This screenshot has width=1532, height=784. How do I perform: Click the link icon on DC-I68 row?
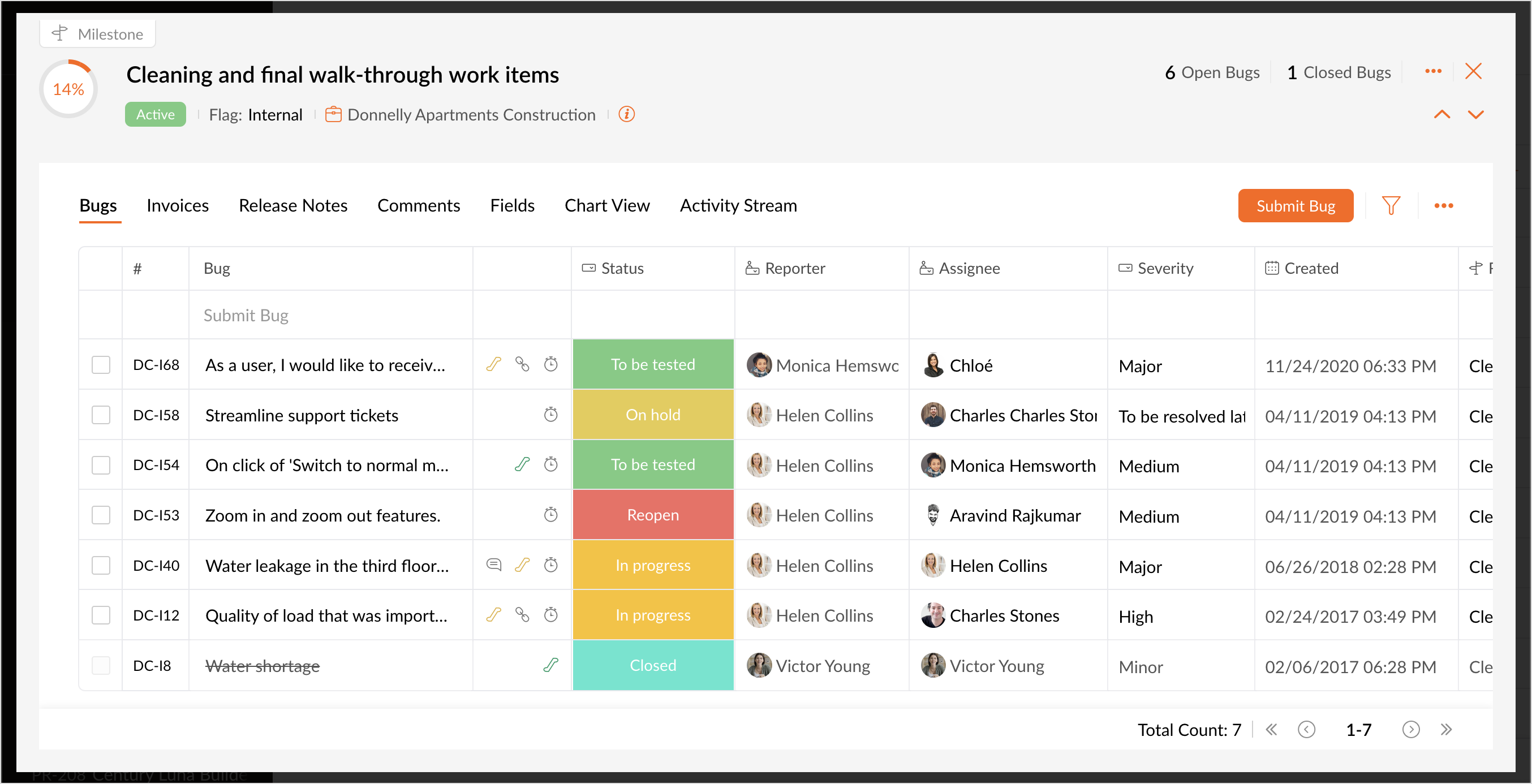[x=522, y=364]
